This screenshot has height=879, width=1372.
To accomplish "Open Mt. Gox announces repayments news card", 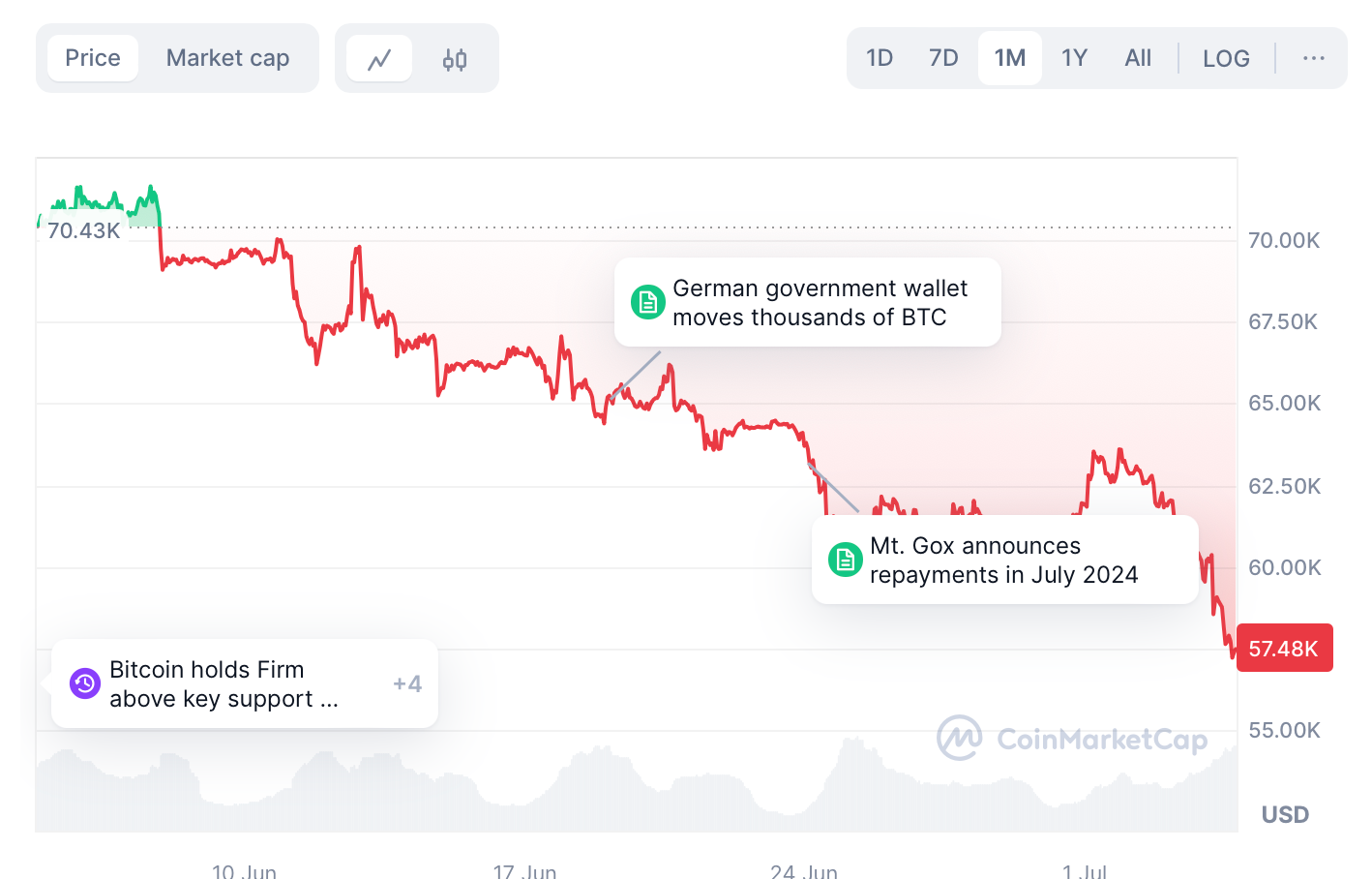I will pyautogui.click(x=1004, y=561).
